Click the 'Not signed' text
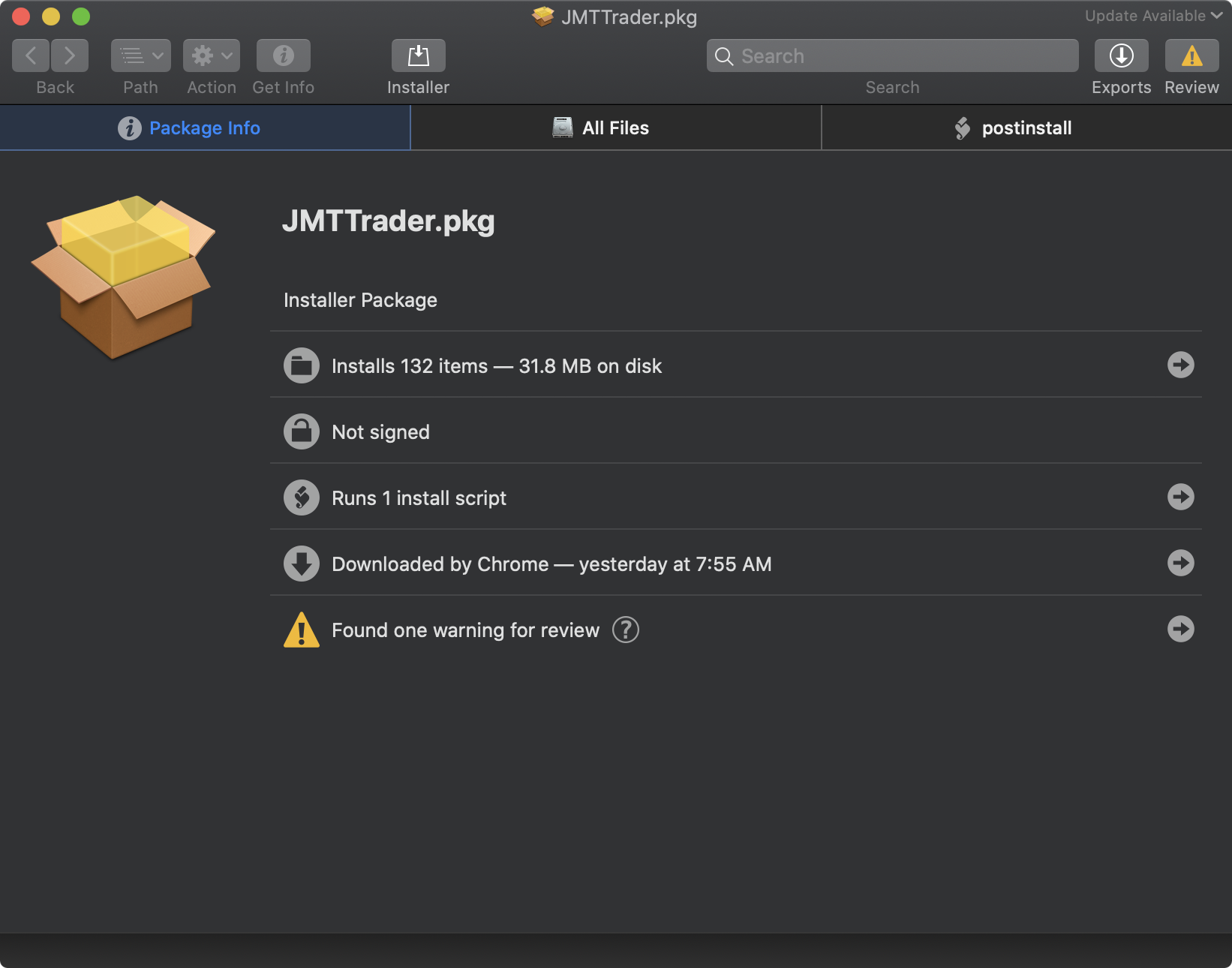The image size is (1232, 968). click(x=381, y=432)
